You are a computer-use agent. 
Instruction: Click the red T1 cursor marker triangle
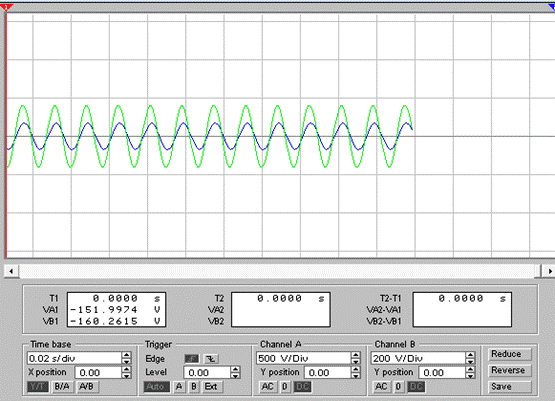pos(6,7)
